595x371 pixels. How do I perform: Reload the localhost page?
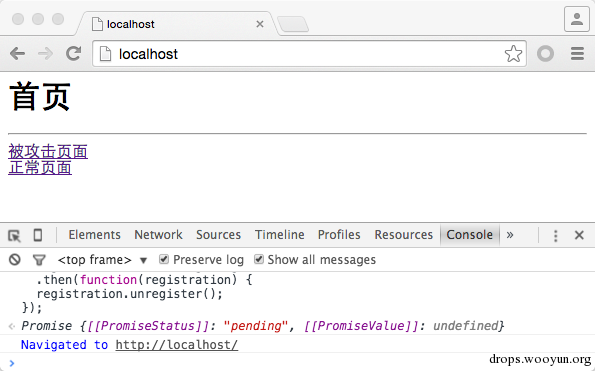(74, 53)
